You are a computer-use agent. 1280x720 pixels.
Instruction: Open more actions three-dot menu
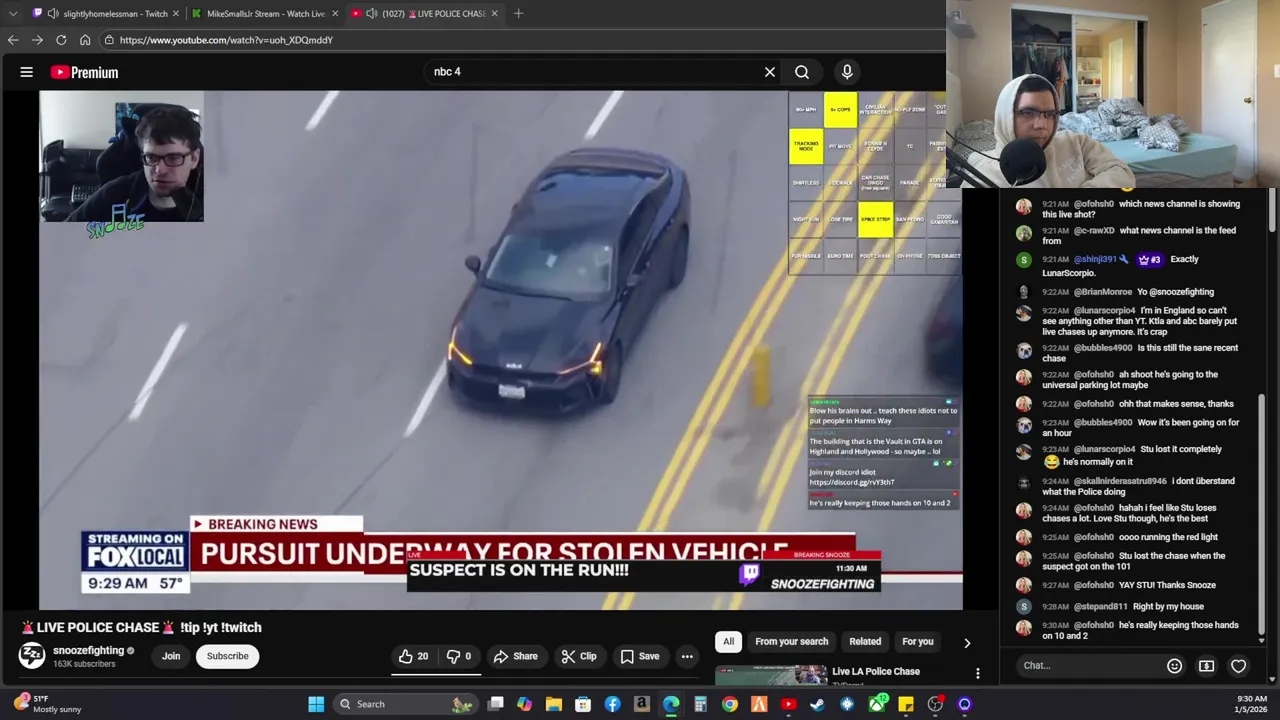[x=687, y=656]
